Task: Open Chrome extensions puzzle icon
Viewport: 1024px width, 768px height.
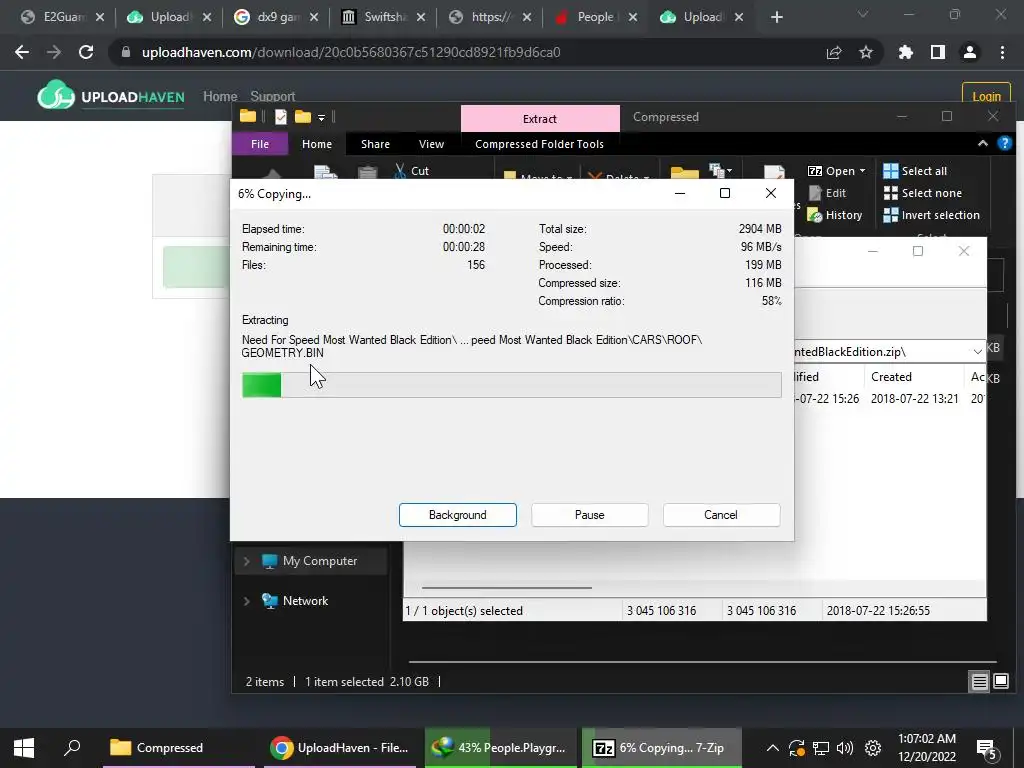Action: [x=906, y=52]
